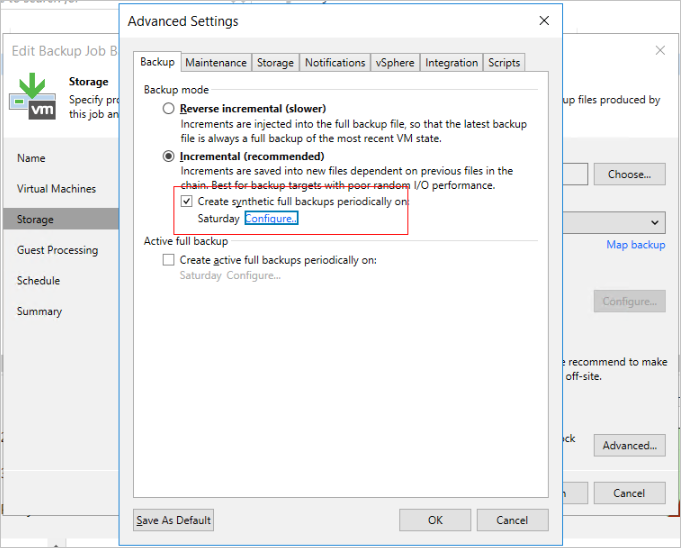The height and width of the screenshot is (548, 681).
Task: Select Schedule step in the sidebar
Action: point(38,281)
